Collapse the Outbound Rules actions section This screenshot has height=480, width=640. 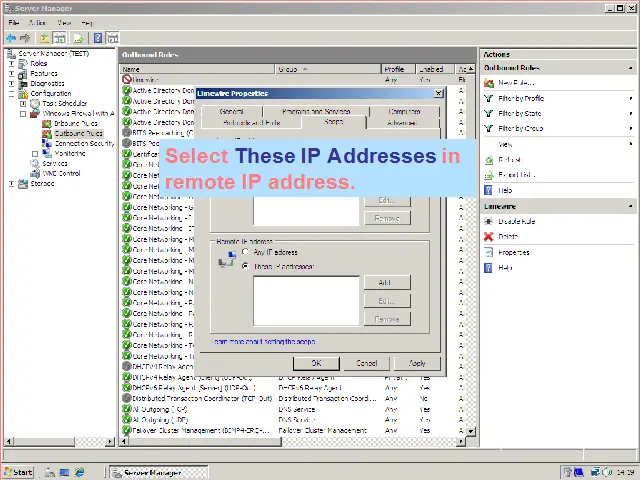coord(631,68)
